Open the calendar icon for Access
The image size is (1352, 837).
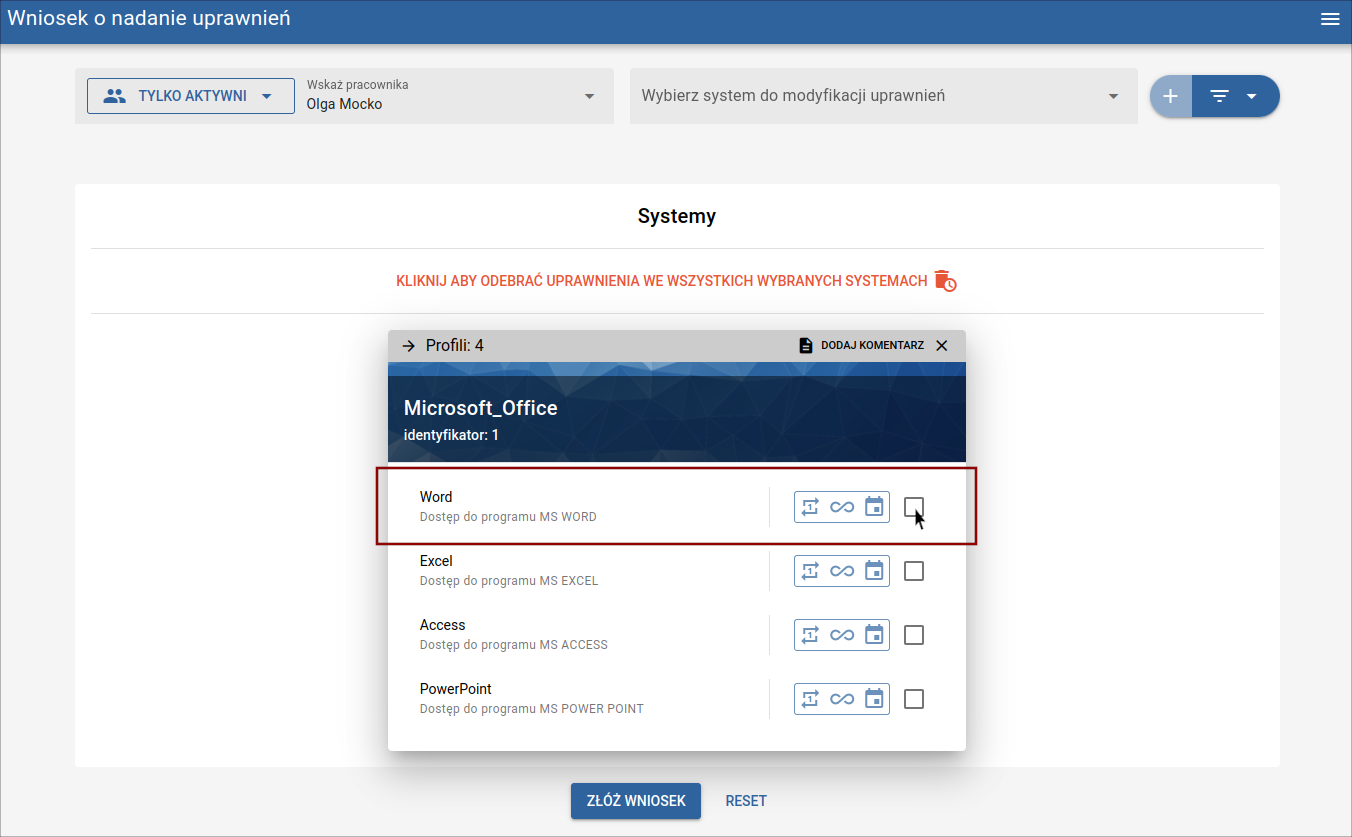click(874, 635)
